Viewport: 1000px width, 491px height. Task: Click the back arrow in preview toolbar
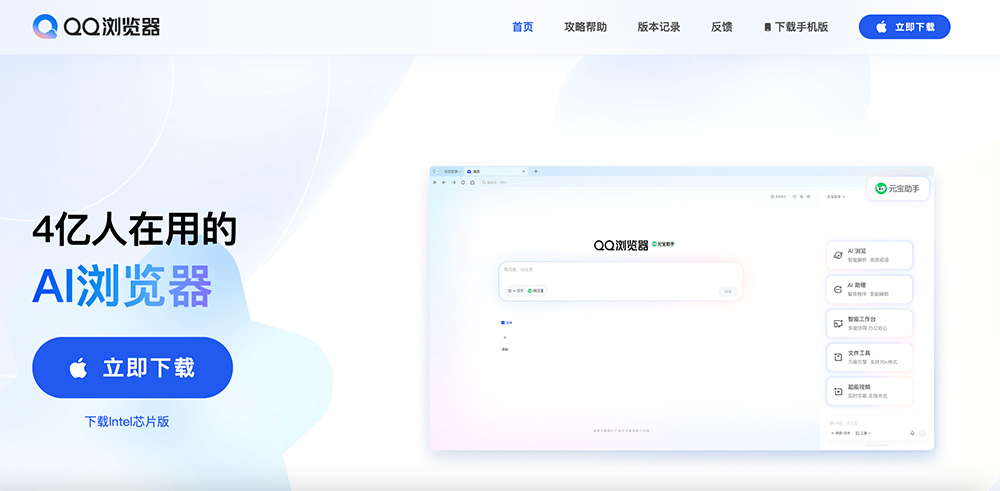click(x=444, y=182)
